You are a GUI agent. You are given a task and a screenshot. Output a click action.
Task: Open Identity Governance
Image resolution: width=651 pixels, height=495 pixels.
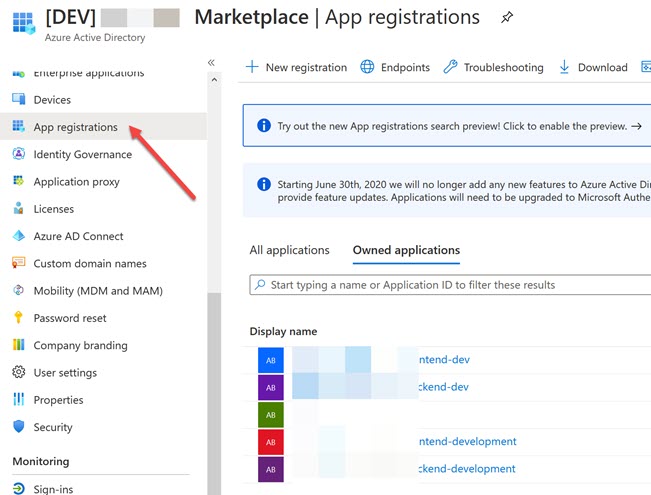(x=83, y=154)
